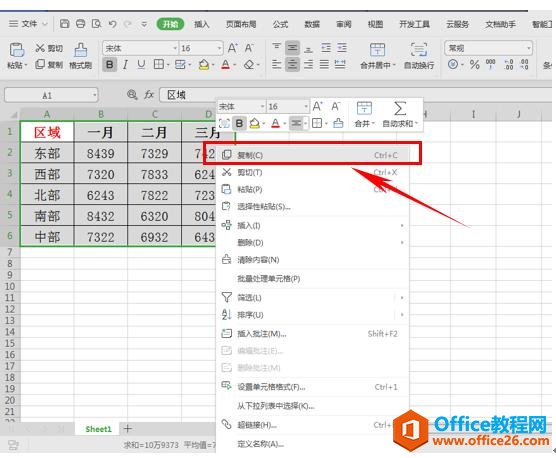Align text right in the ribbon
556x458 pixels.
[x=308, y=65]
